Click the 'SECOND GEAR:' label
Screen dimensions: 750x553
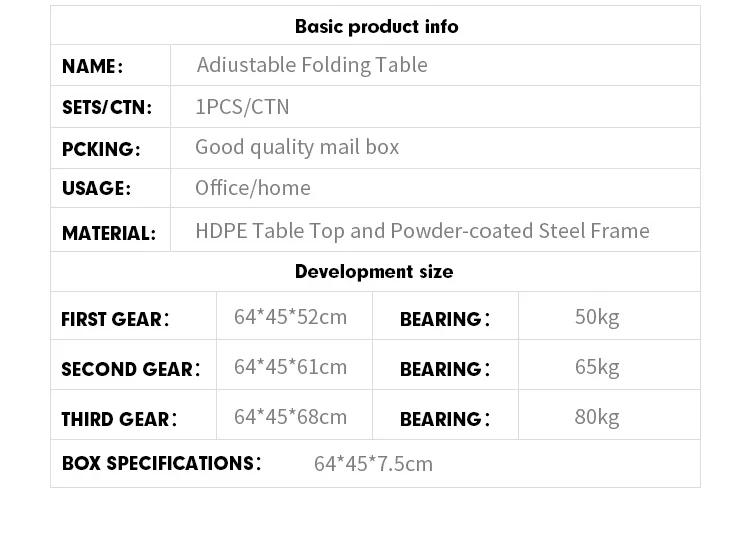pyautogui.click(x=130, y=369)
